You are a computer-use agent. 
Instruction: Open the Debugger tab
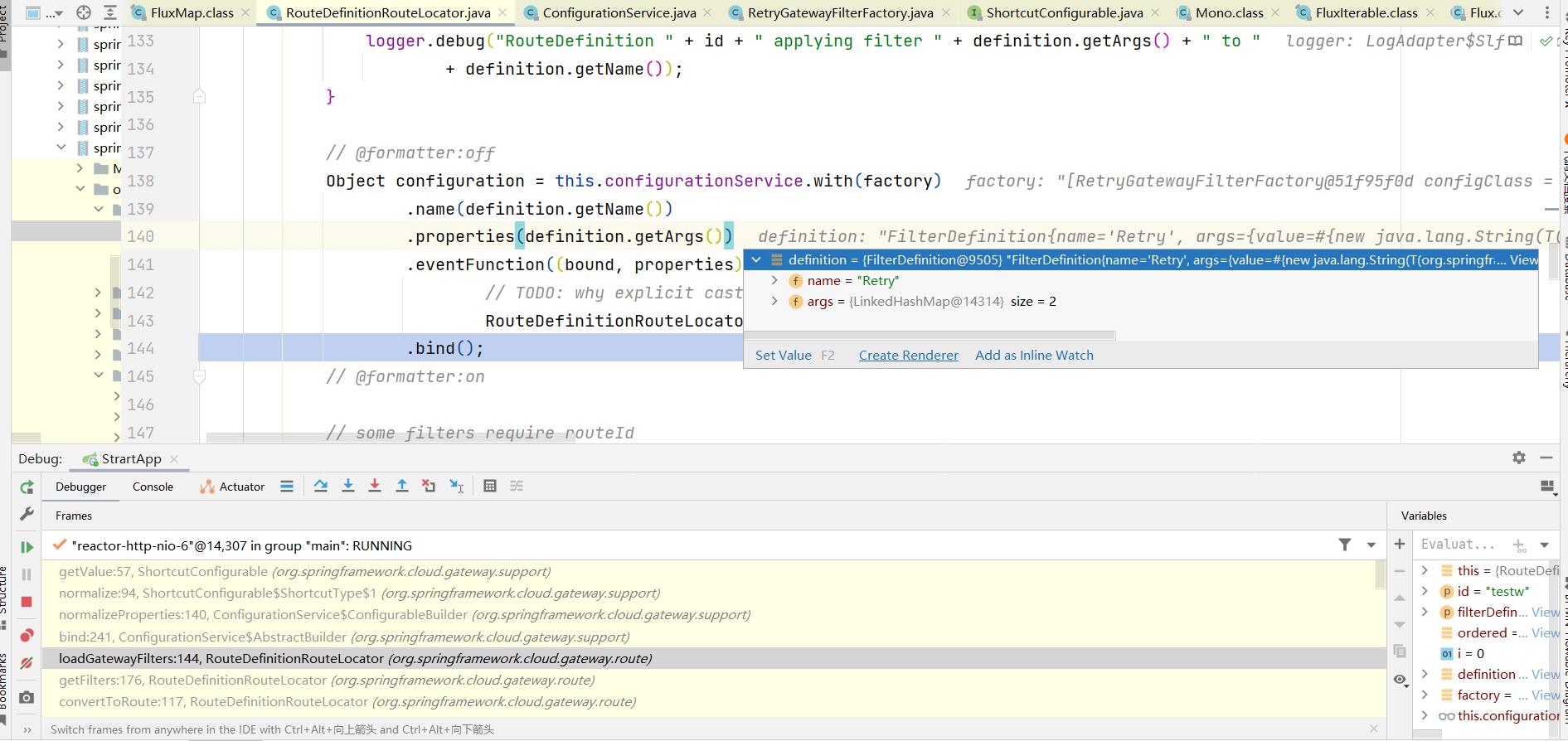pos(81,487)
